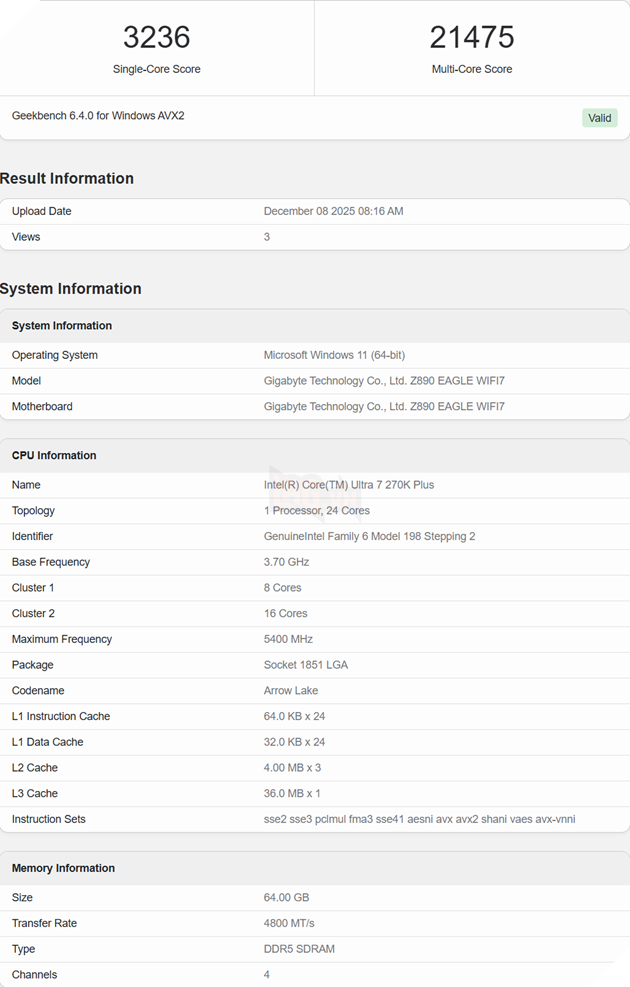The height and width of the screenshot is (987, 630).
Task: Select the GenuineIntel Family 6 identifier text
Action: tap(369, 536)
